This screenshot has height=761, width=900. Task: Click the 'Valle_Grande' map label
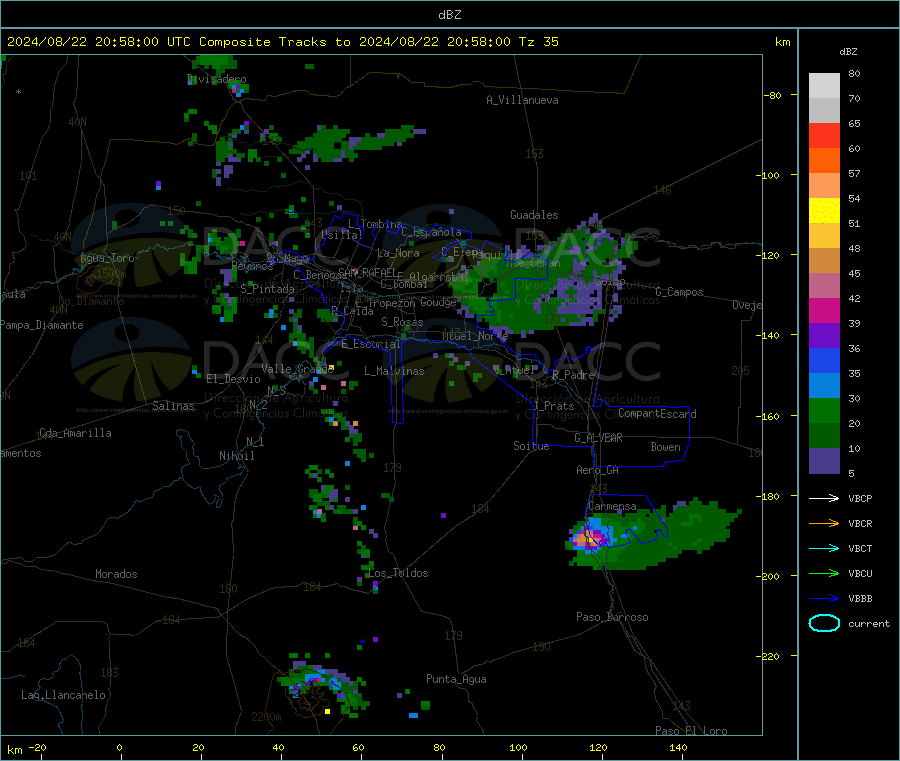tap(297, 369)
